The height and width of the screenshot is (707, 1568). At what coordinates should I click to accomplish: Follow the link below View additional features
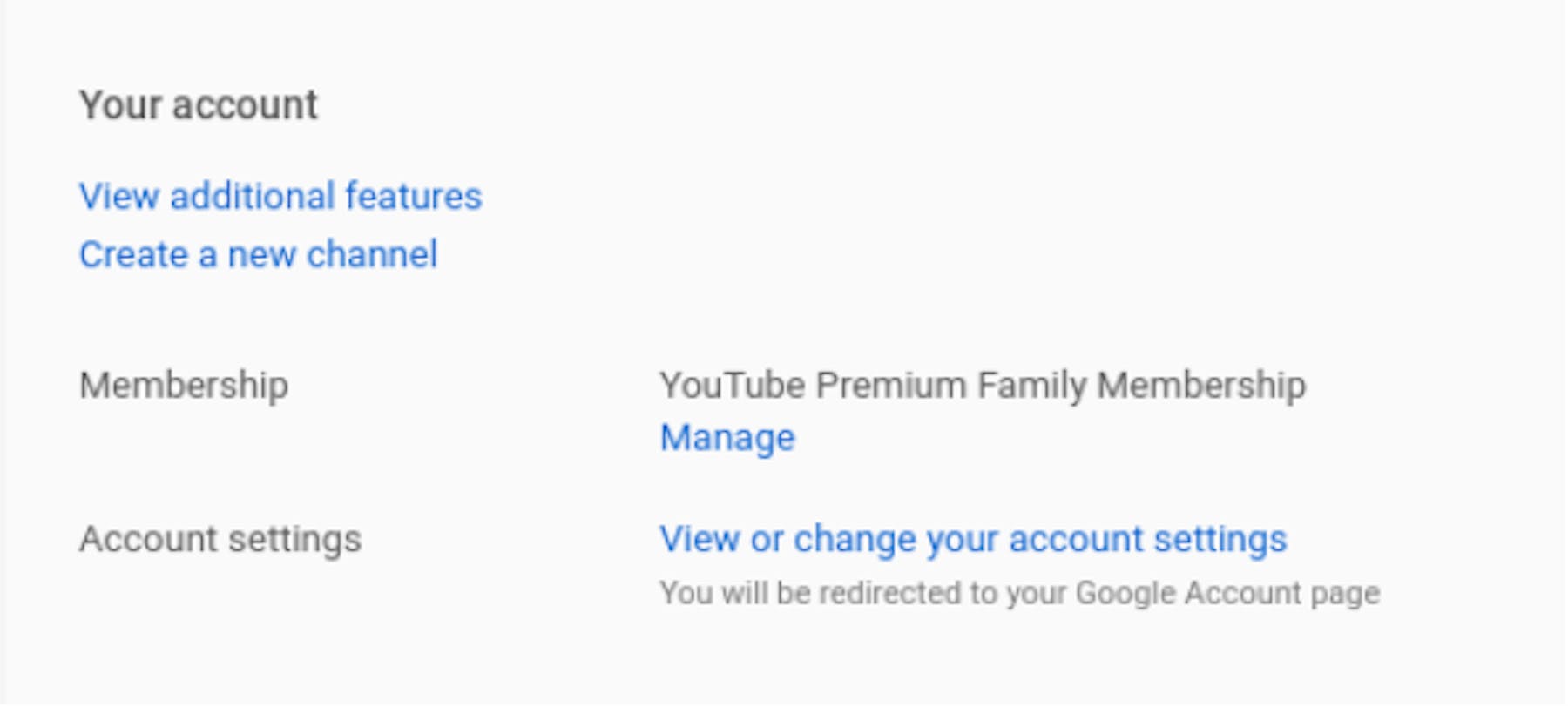pos(258,254)
